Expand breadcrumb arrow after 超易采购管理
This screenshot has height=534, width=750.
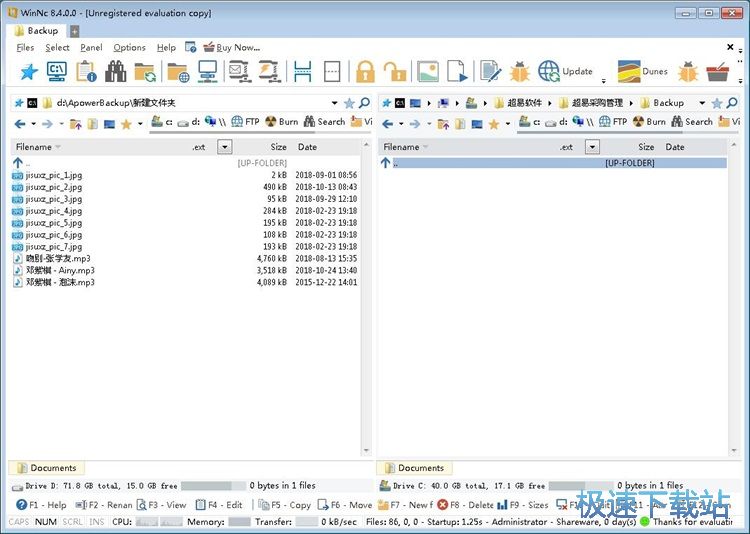pos(631,103)
